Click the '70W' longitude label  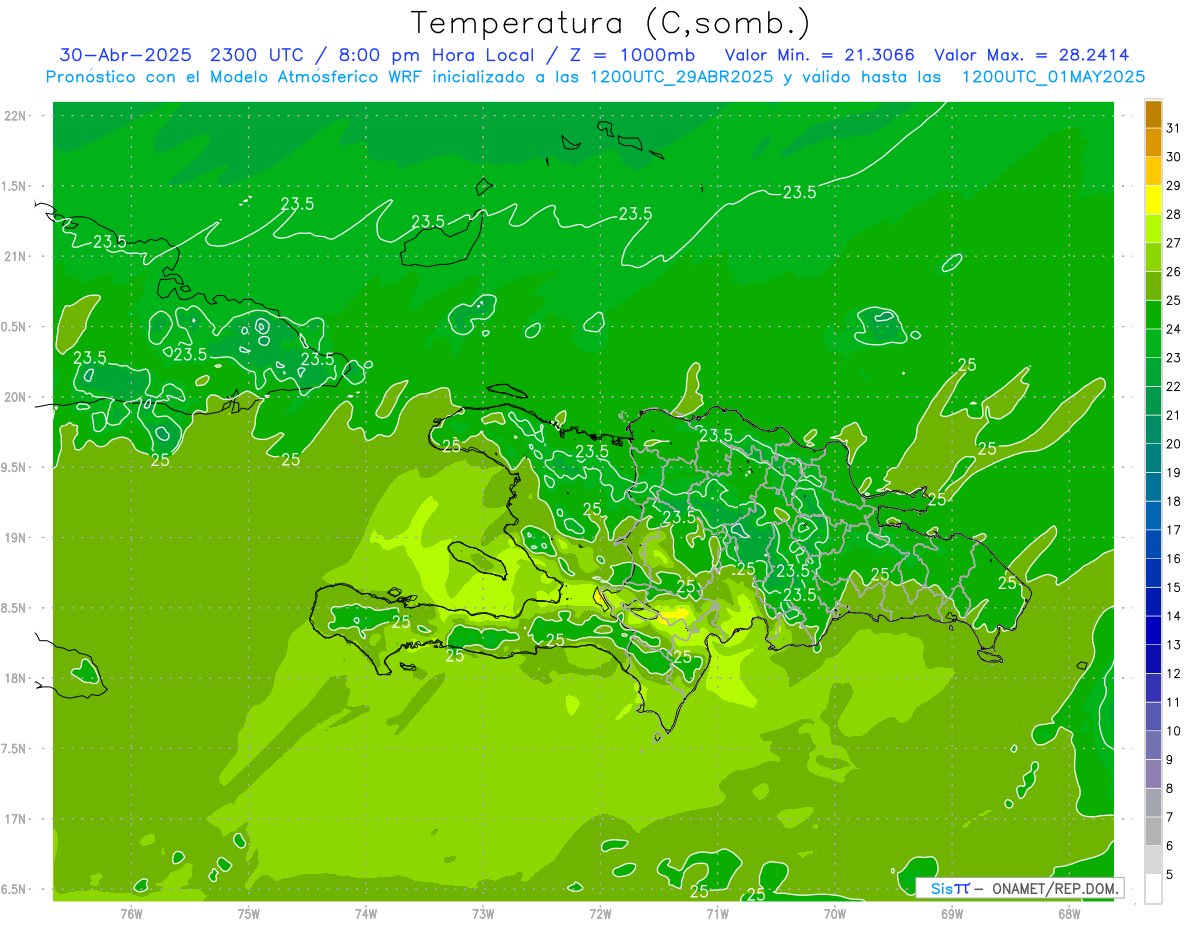point(835,913)
